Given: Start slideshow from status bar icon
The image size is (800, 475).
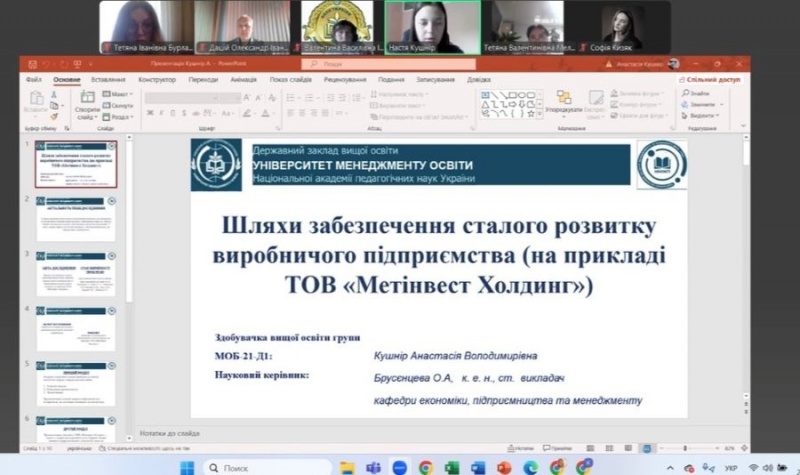Looking at the screenshot, I should [x=647, y=448].
